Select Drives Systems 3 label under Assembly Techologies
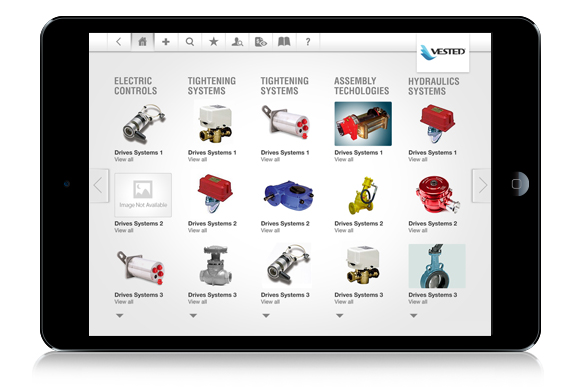 (x=358, y=295)
